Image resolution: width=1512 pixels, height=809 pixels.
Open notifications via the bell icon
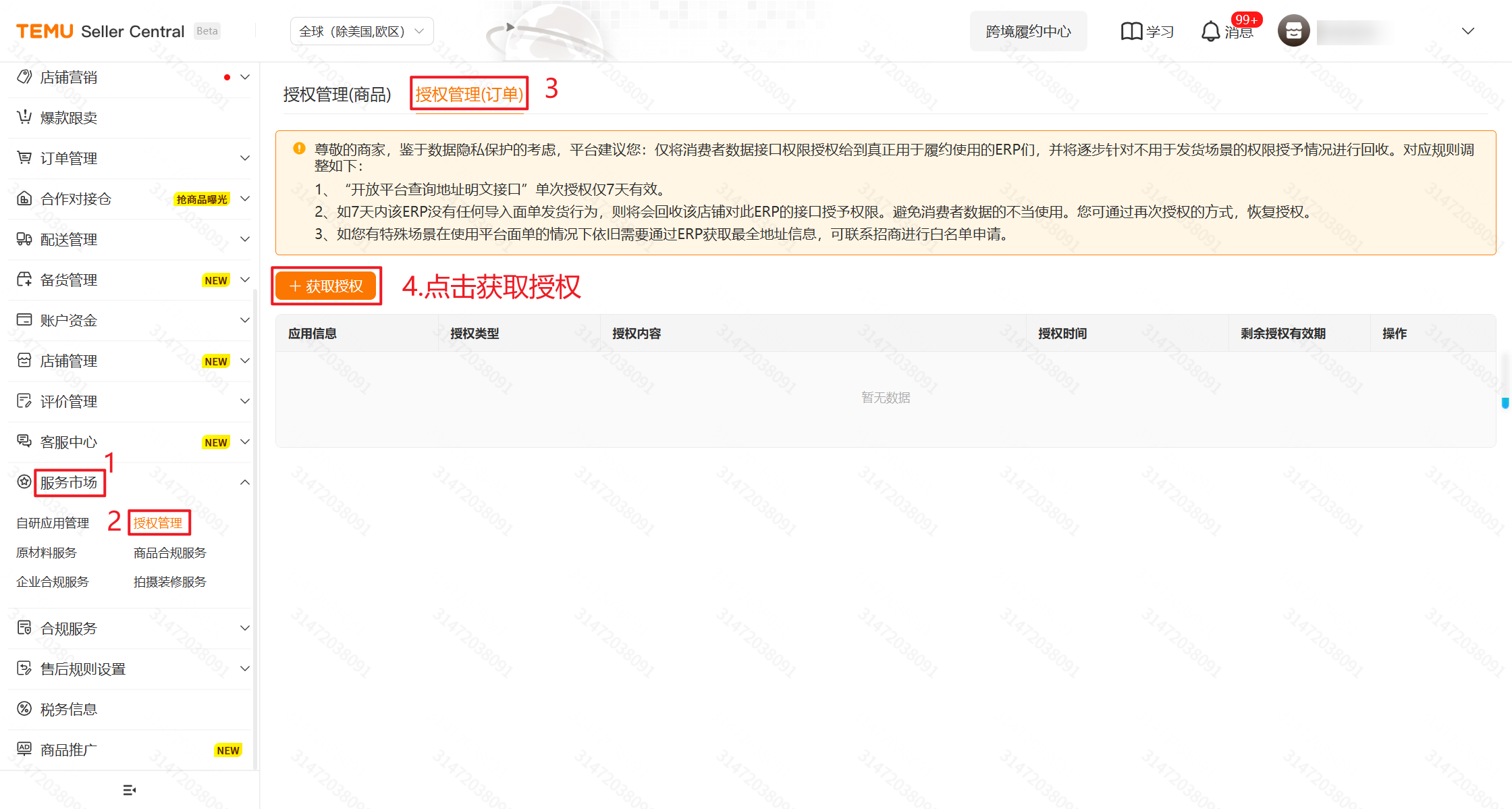pyautogui.click(x=1211, y=32)
